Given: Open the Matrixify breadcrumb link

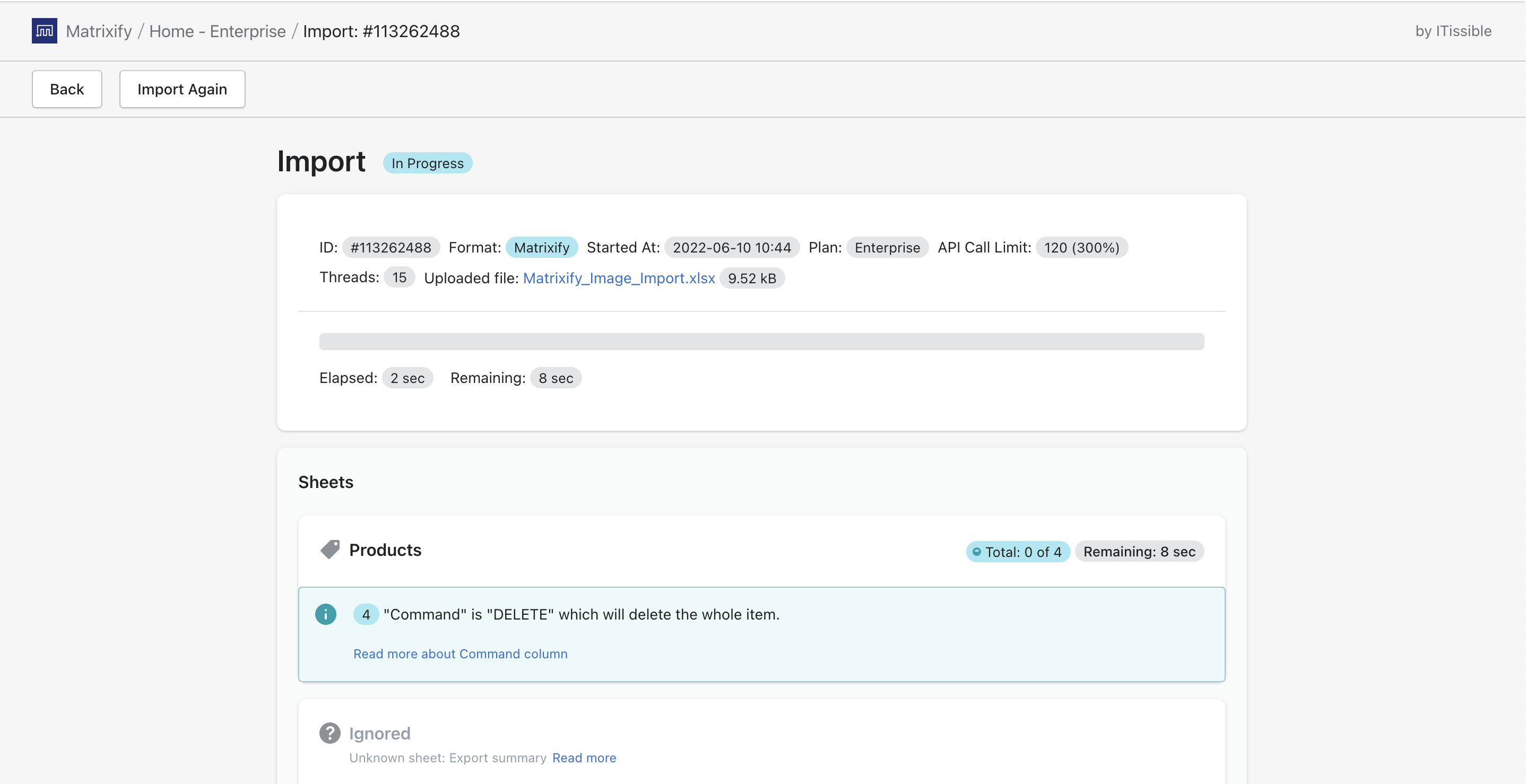Looking at the screenshot, I should [99, 31].
